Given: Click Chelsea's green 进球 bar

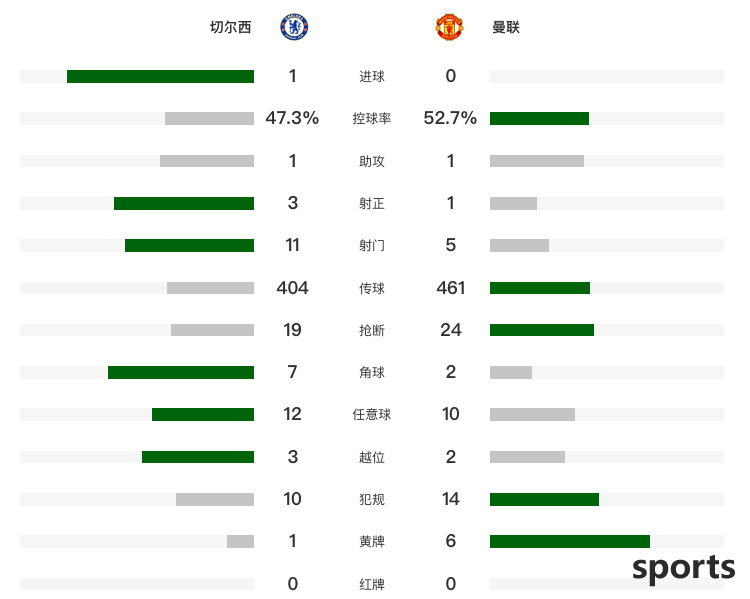Looking at the screenshot, I should (x=160, y=77).
